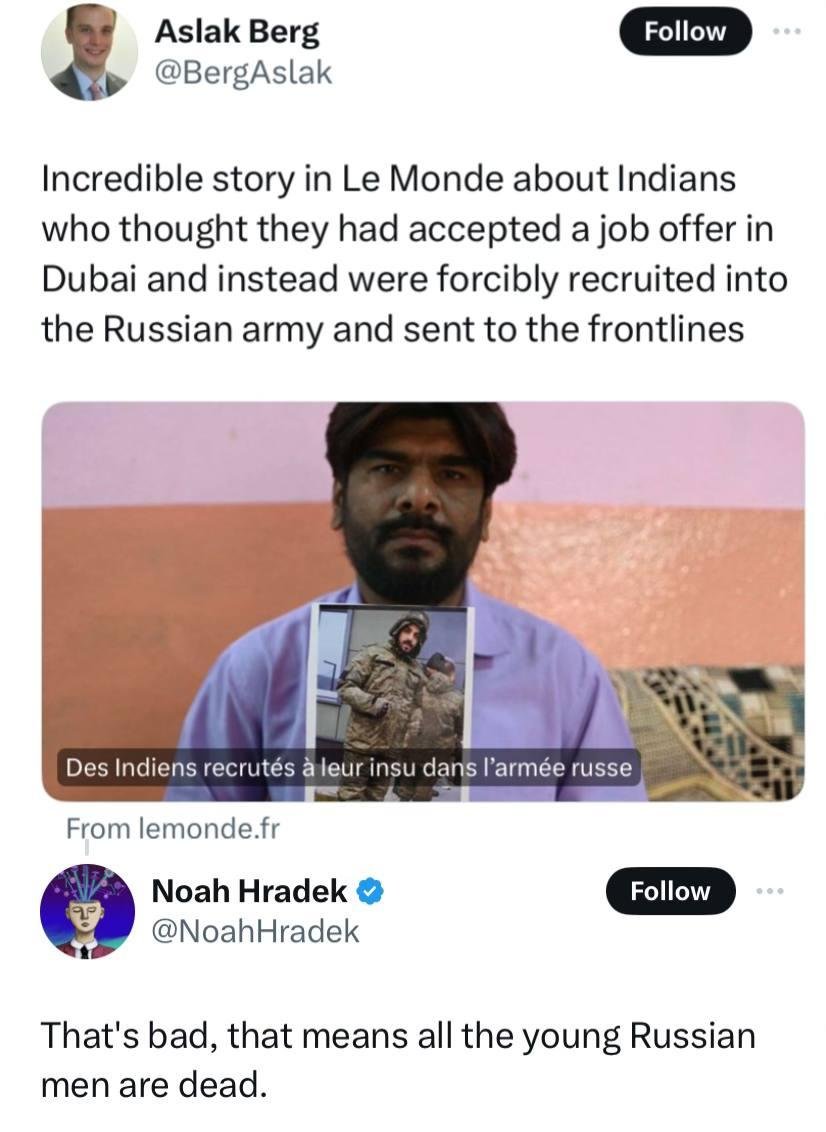The width and height of the screenshot is (826, 1132).
Task: Select Noah Hradek's reply text
Action: pyautogui.click(x=398, y=1059)
